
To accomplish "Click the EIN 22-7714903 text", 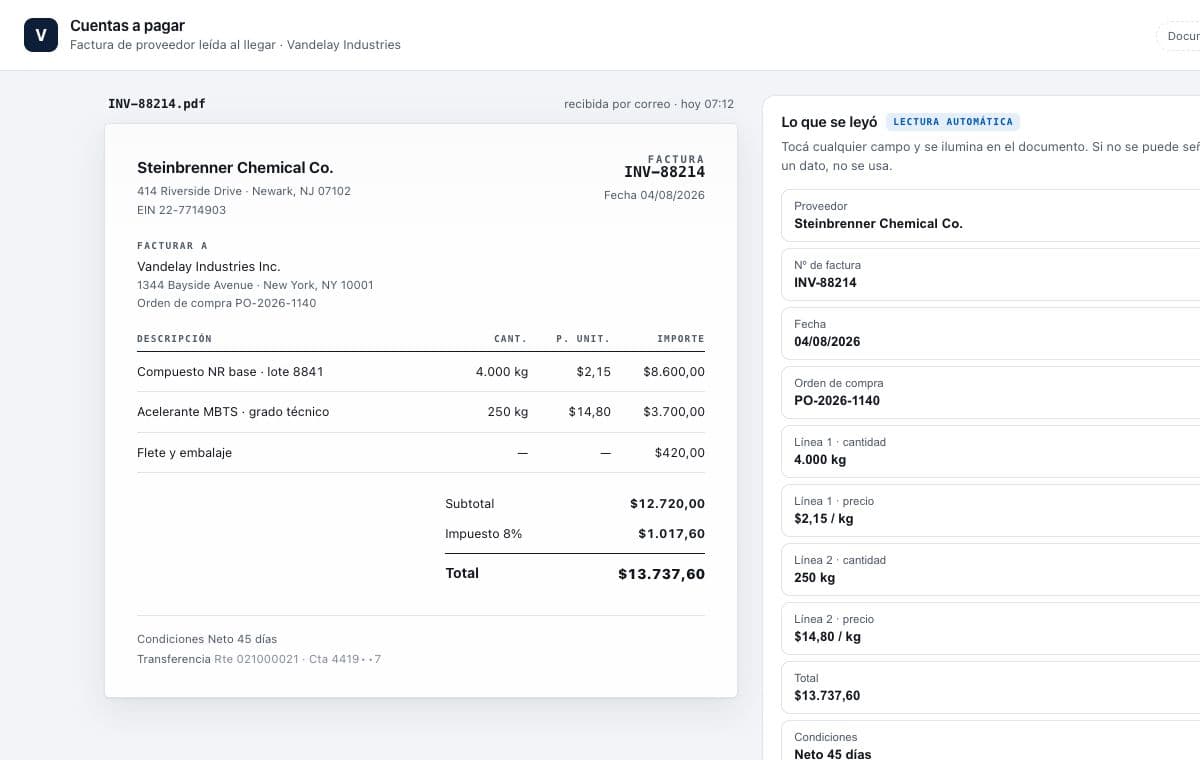I will pos(181,210).
